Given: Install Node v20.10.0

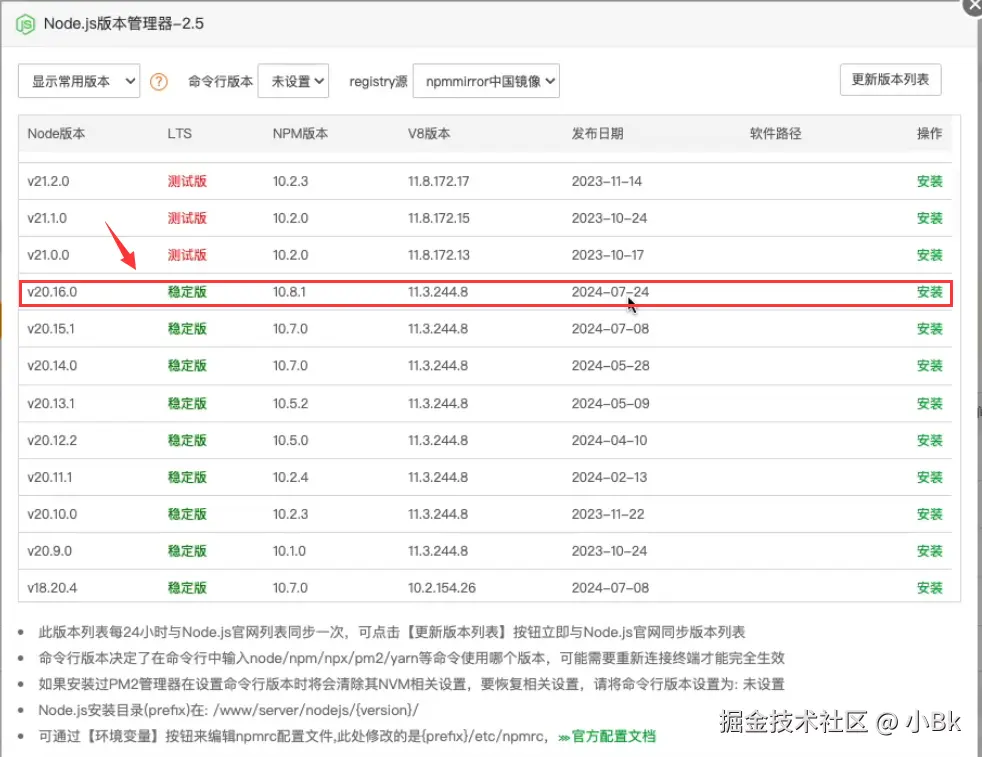Looking at the screenshot, I should pyautogui.click(x=929, y=514).
